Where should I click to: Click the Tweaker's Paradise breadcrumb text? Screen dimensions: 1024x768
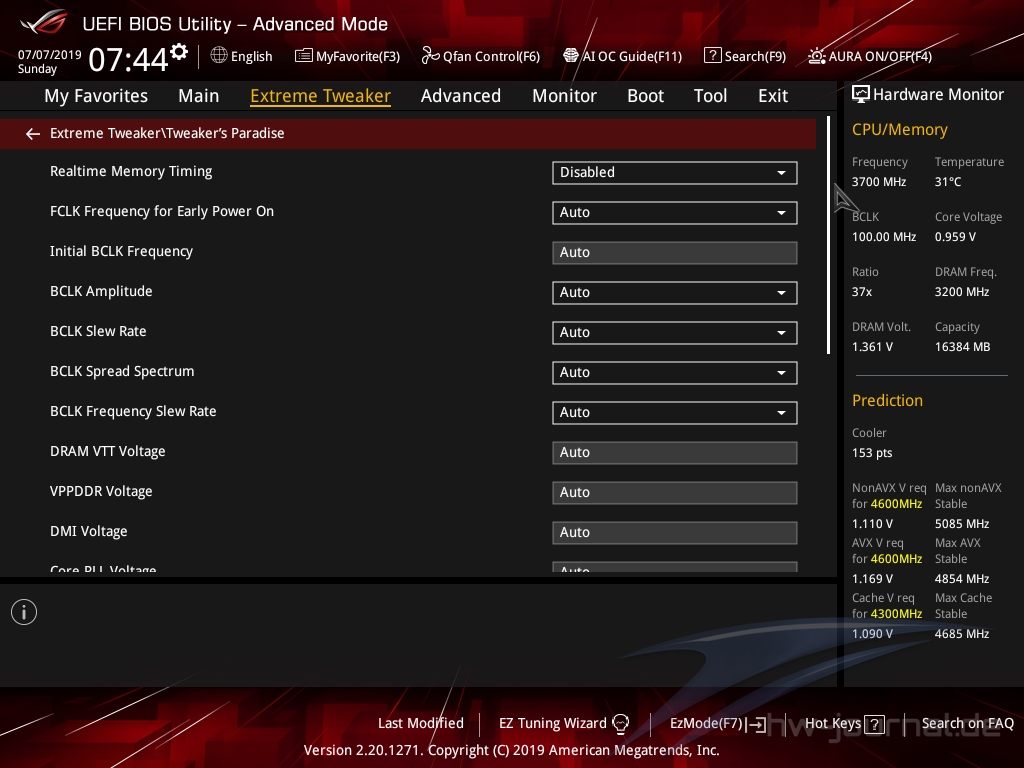pos(226,133)
